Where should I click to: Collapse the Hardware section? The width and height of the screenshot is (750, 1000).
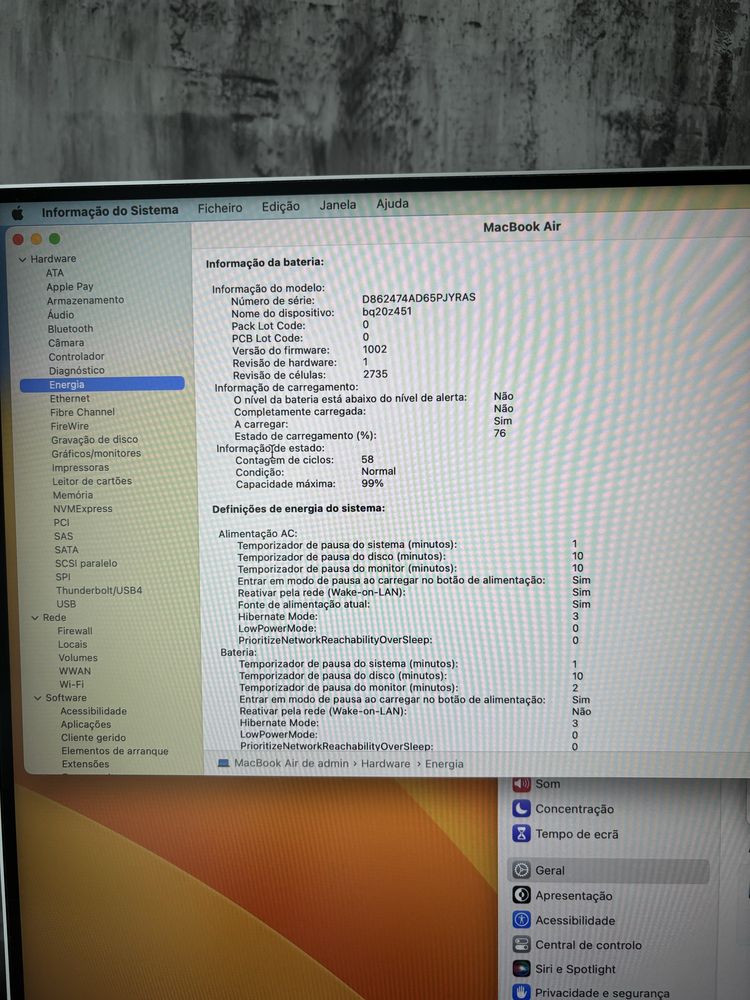click(22, 260)
